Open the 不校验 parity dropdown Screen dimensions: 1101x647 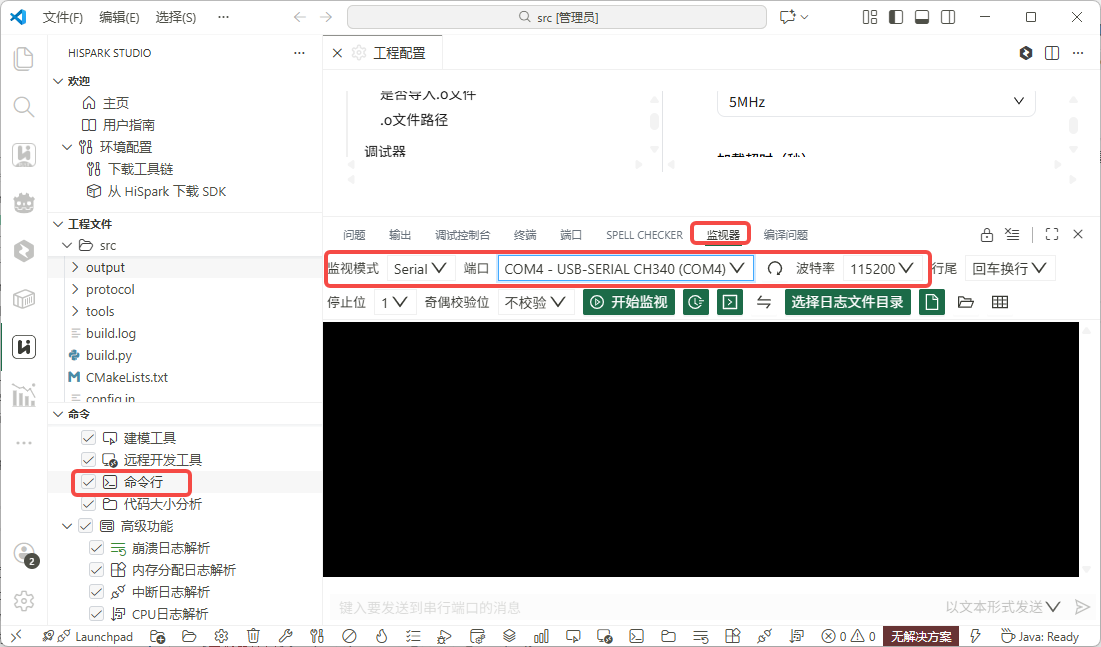[x=535, y=302]
